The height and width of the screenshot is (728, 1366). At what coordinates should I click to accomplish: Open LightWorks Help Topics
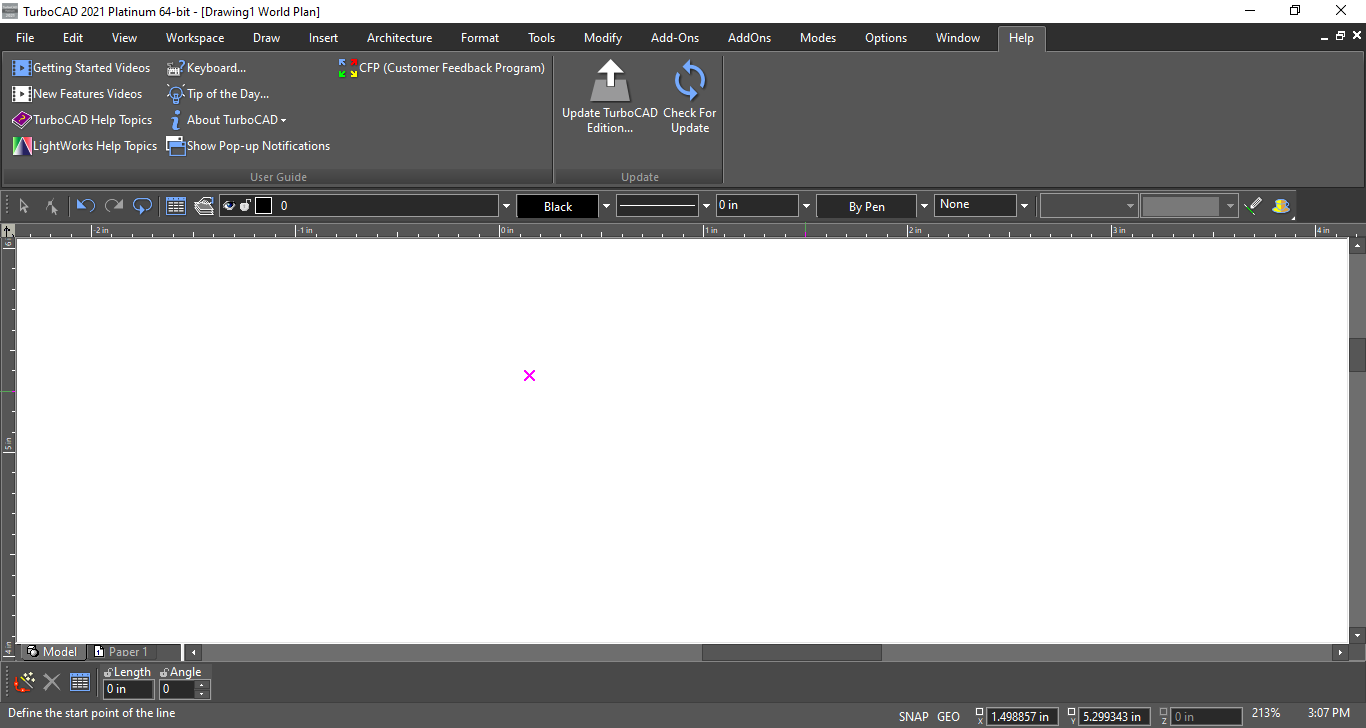pyautogui.click(x=85, y=146)
